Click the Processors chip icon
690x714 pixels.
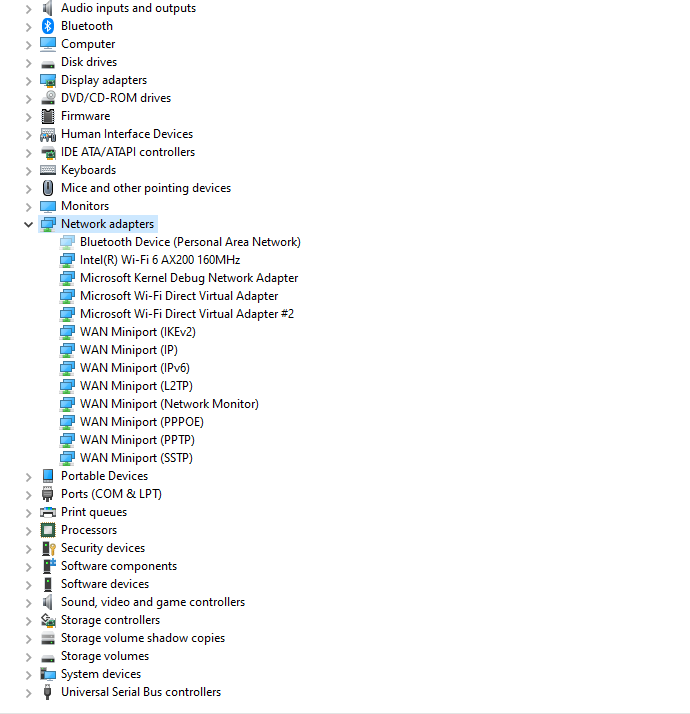[x=48, y=530]
